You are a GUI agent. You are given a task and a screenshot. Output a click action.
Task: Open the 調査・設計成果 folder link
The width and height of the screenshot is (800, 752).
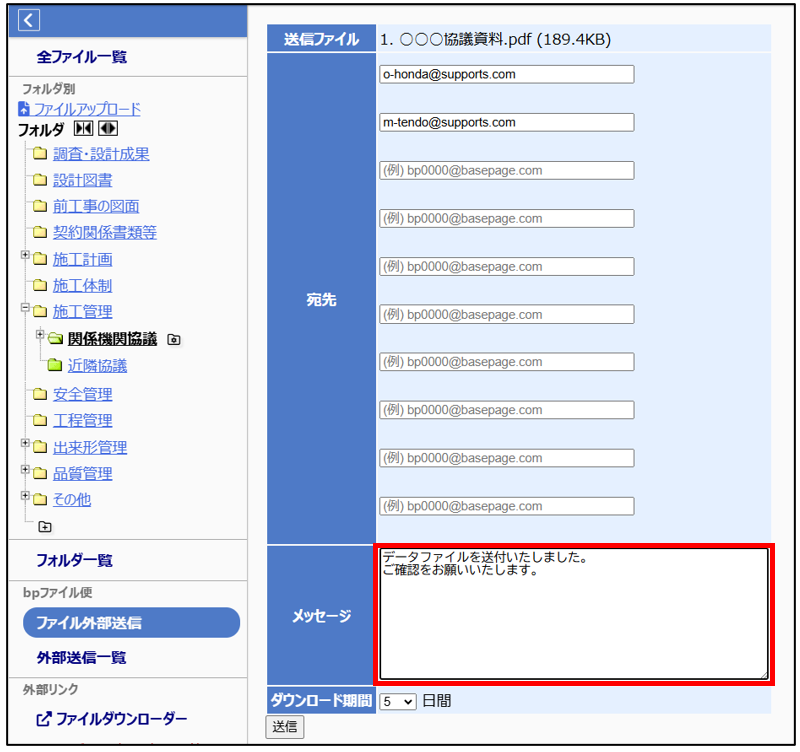point(101,154)
